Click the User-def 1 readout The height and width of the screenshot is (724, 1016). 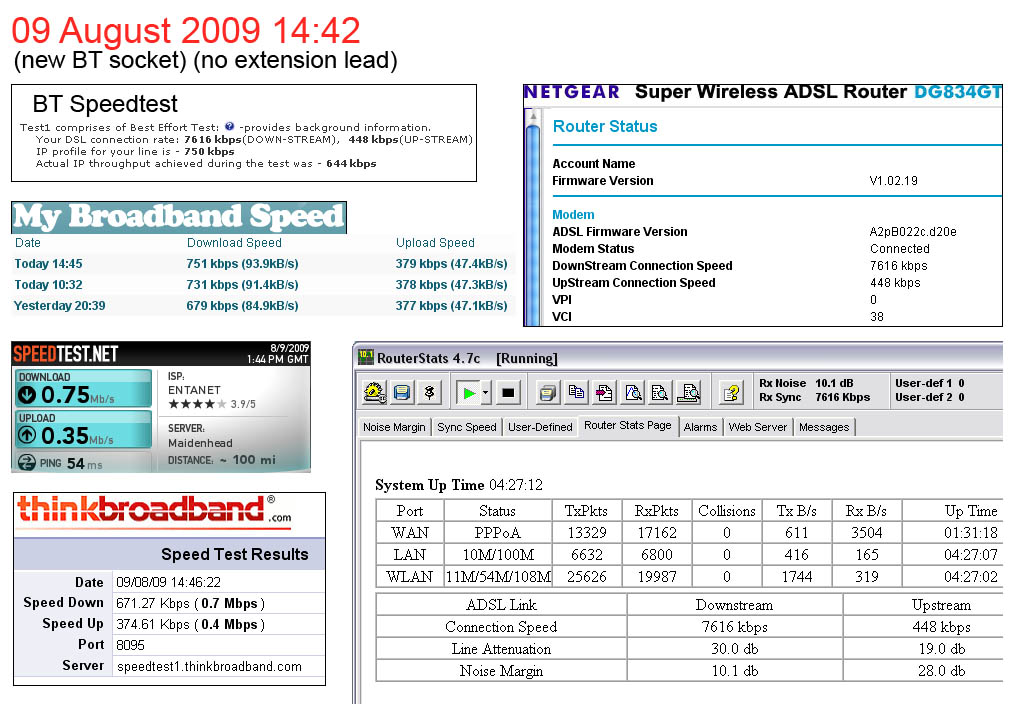coord(930,383)
